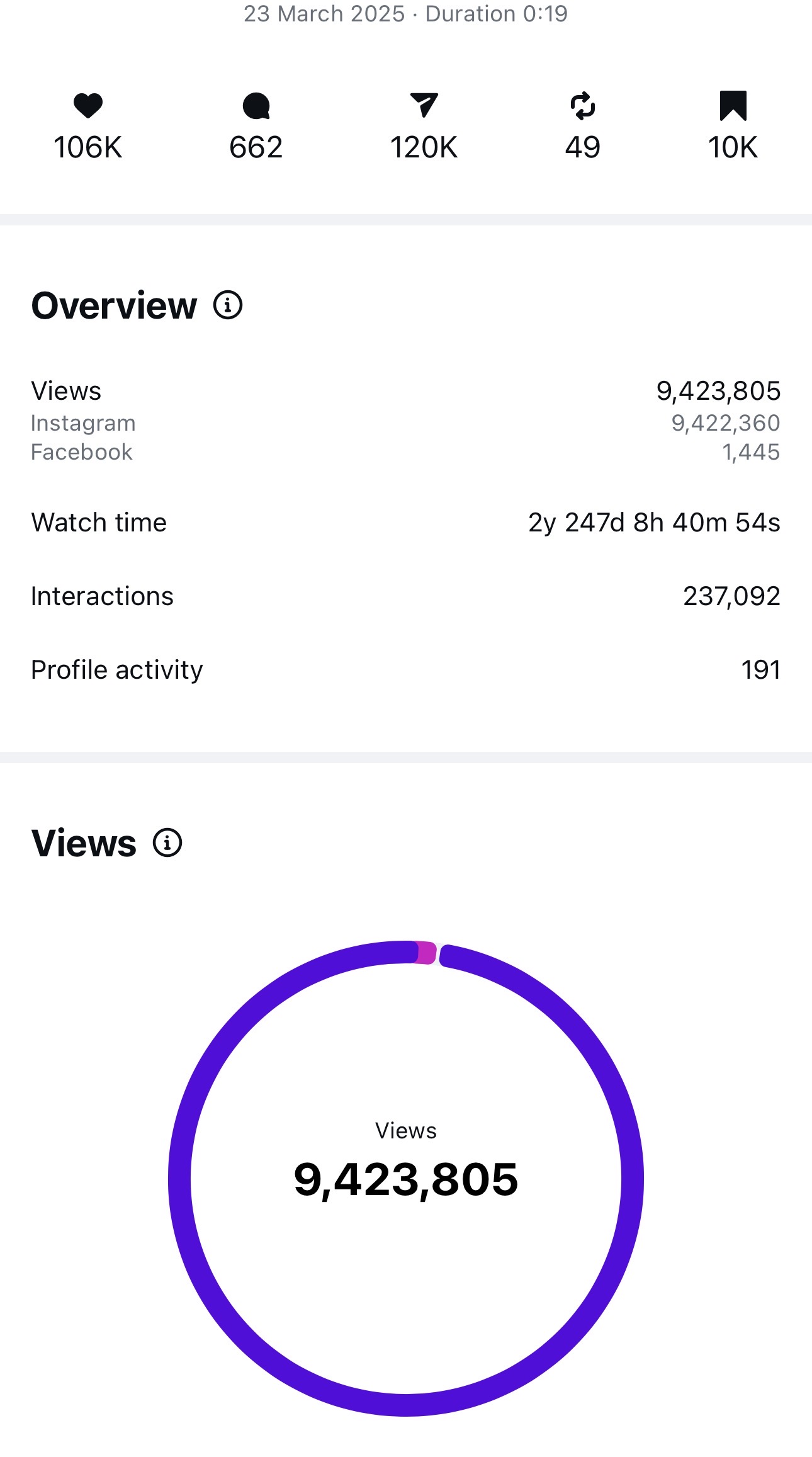The width and height of the screenshot is (812, 1457).
Task: Tap the 9,423,805 total in chart center
Action: [x=406, y=1179]
